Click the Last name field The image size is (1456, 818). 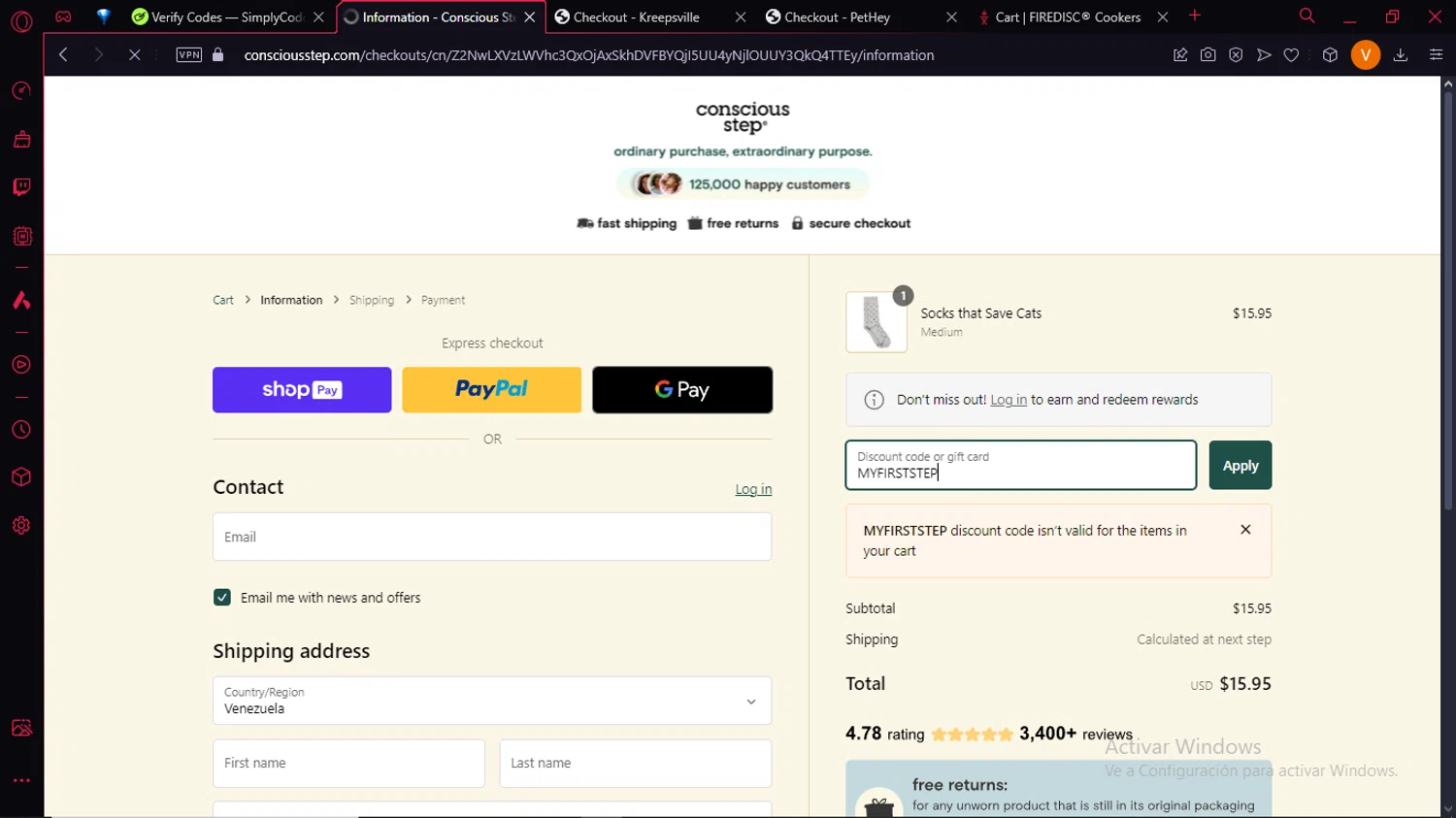(636, 764)
